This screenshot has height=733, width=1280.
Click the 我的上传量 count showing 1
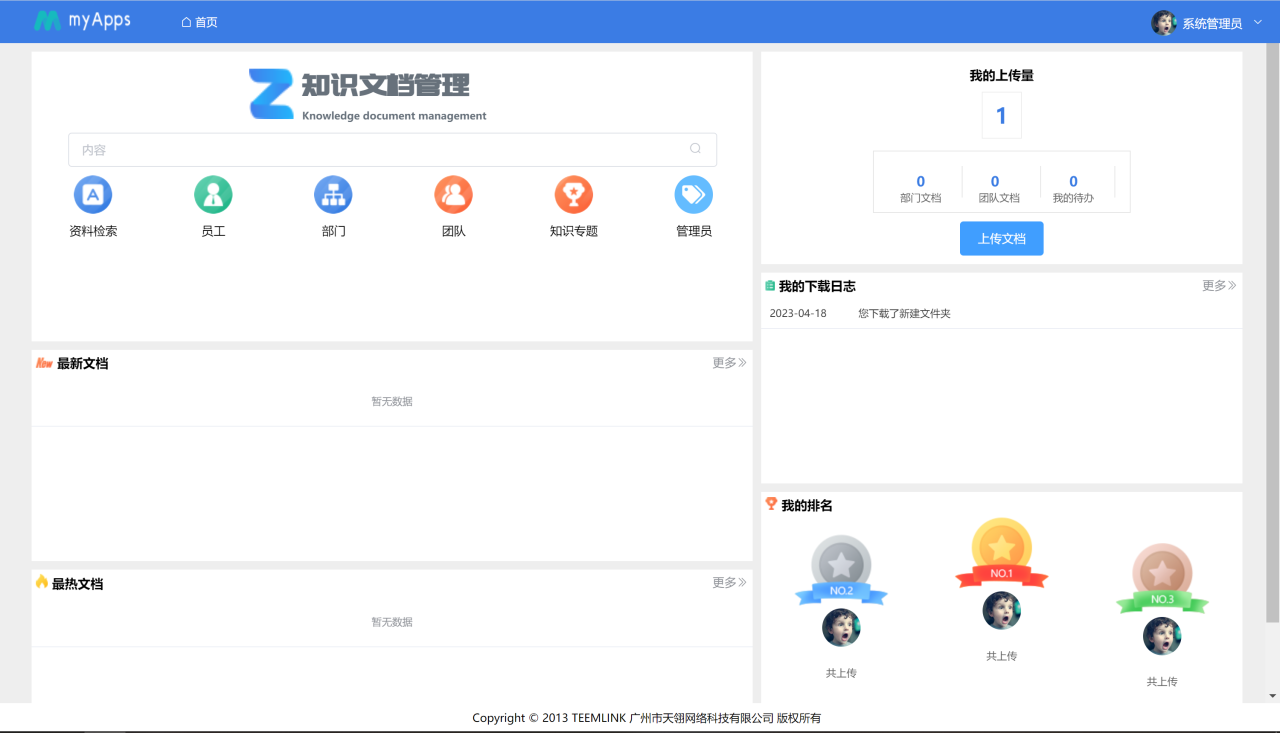[1001, 114]
